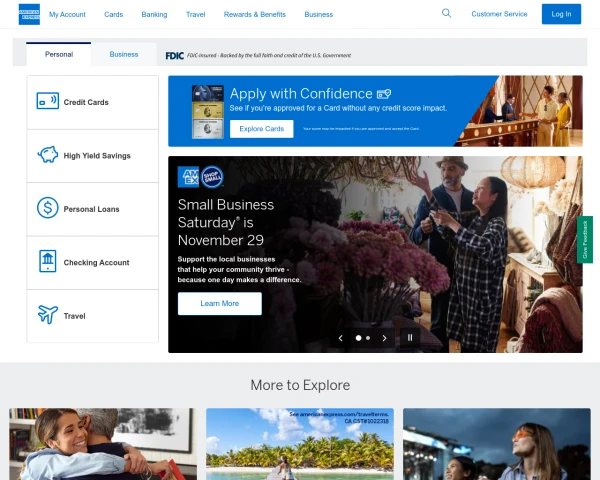Image resolution: width=600 pixels, height=480 pixels.
Task: Open Business menu in top navigation
Action: 319,15
